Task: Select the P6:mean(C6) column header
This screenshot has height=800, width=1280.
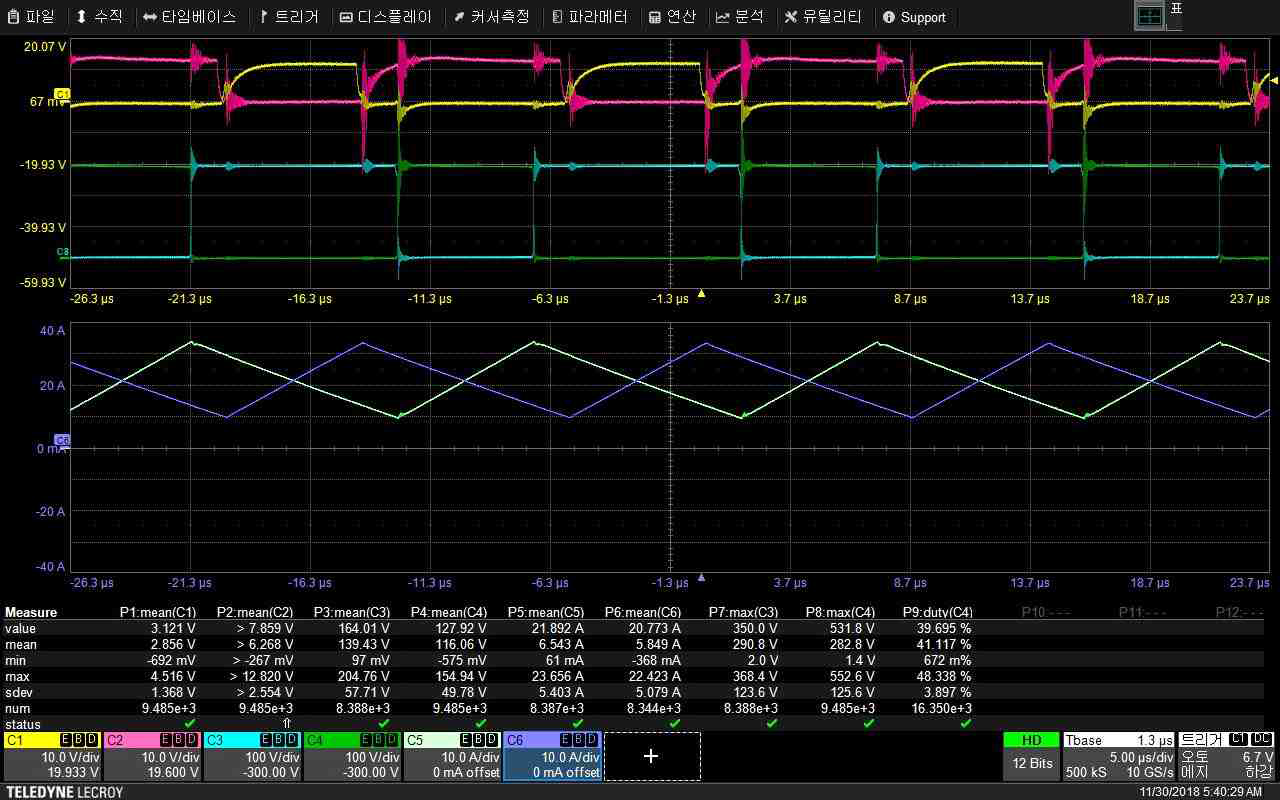Action: (x=644, y=612)
